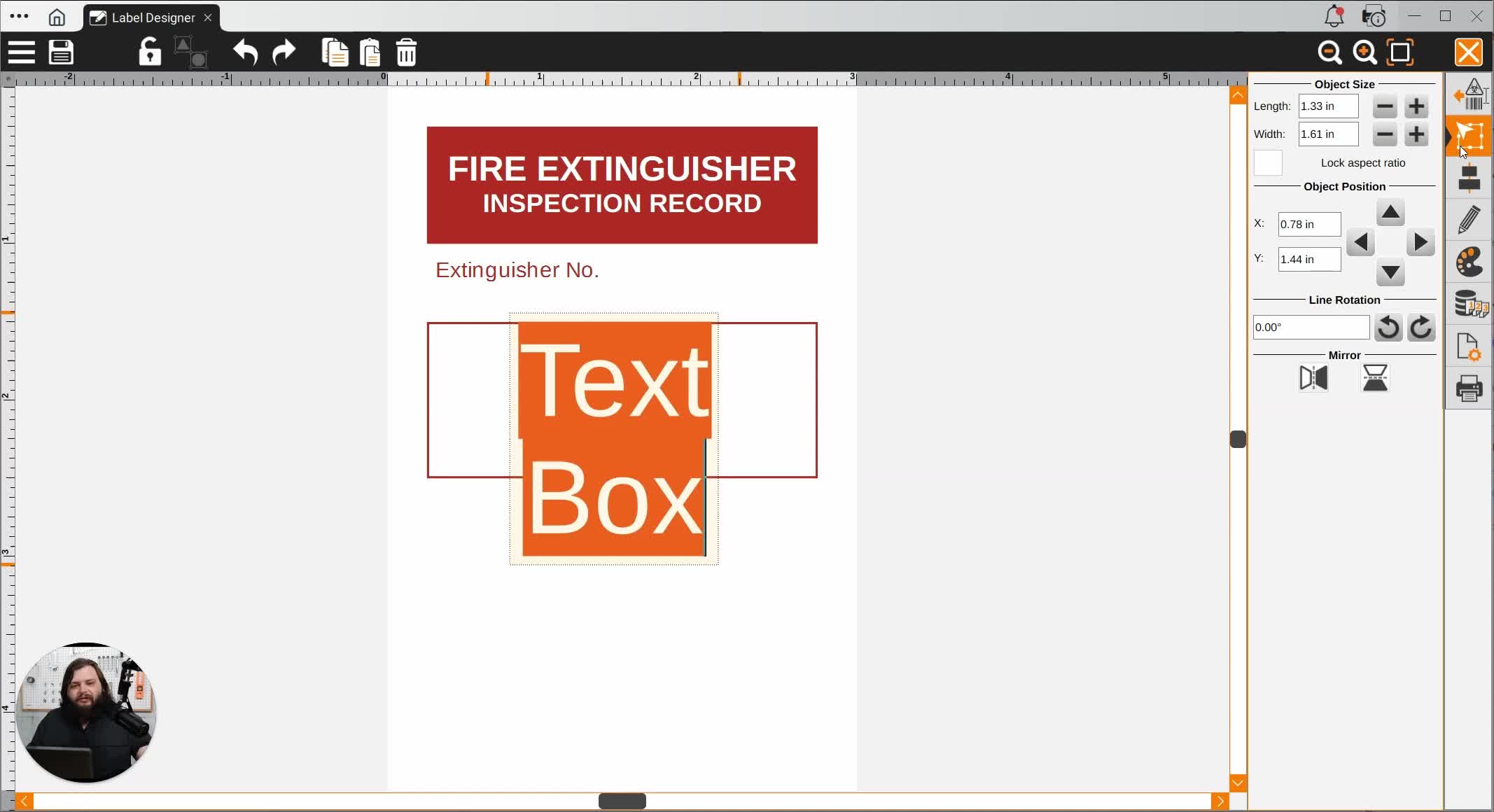Click the vertical scrollbar thumb

[x=1238, y=440]
